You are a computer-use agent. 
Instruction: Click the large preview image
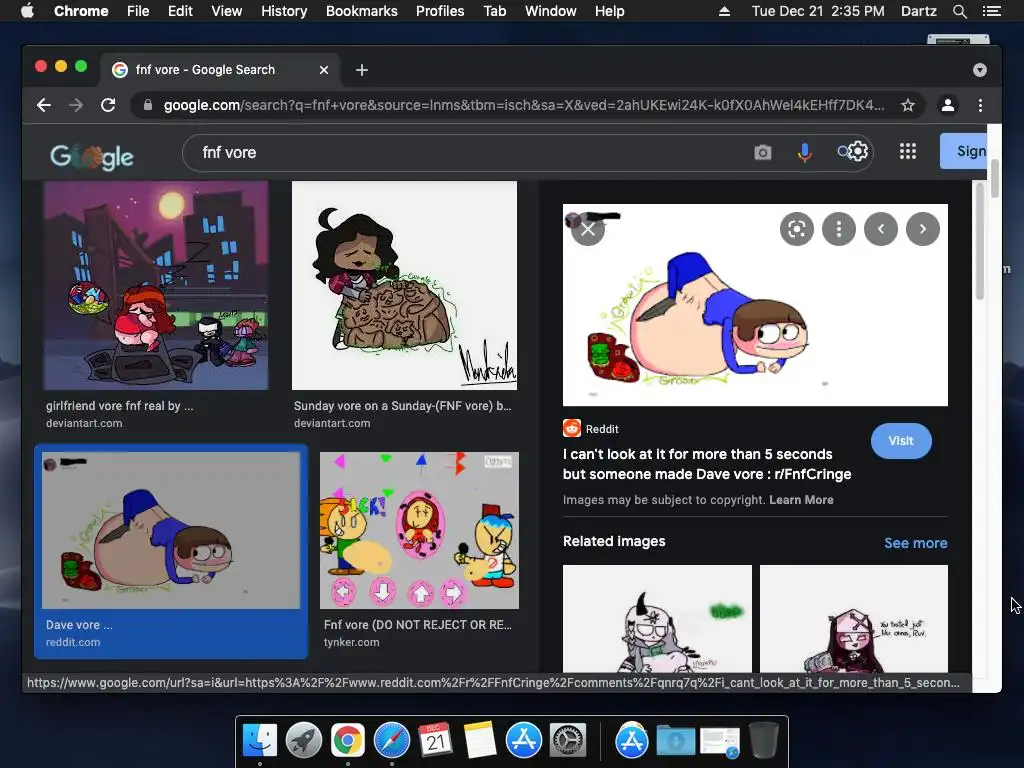pos(755,305)
